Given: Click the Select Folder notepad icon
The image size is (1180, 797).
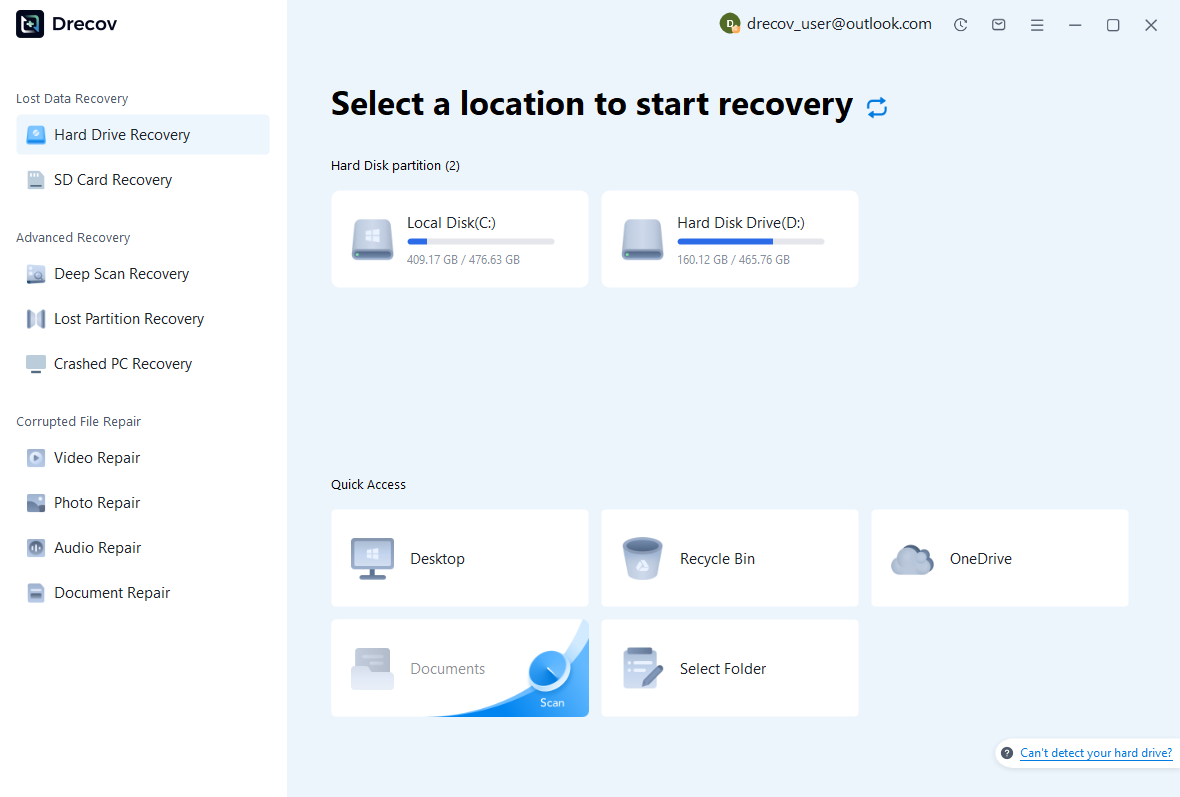Looking at the screenshot, I should pos(643,668).
